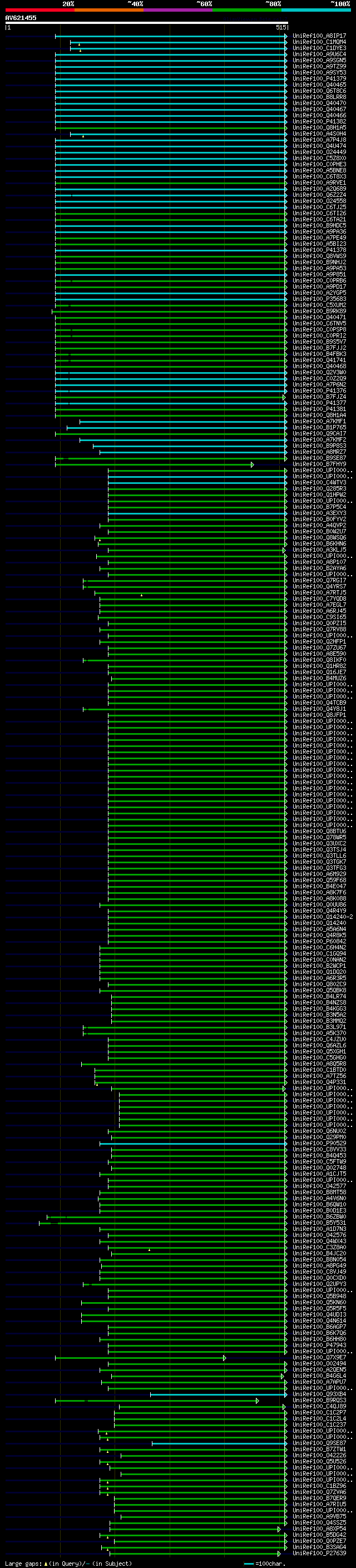This screenshot has height=1568, width=356.
Task: Open hit UniRef100_Q5XGH1
Action: tap(319, 1051)
